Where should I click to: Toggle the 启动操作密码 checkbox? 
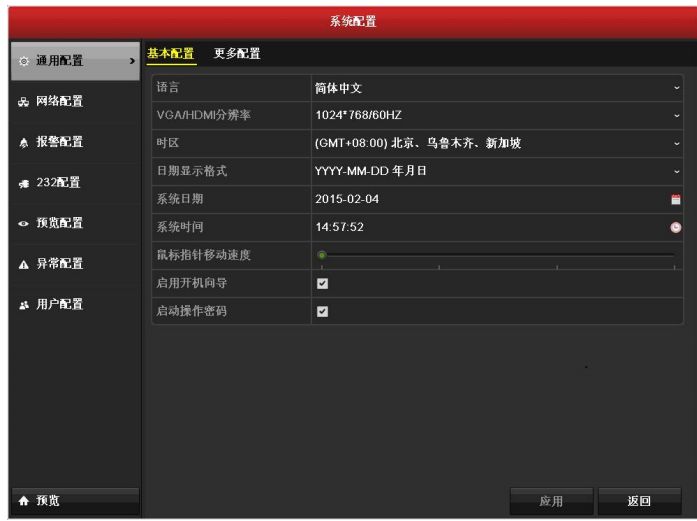pyautogui.click(x=322, y=312)
